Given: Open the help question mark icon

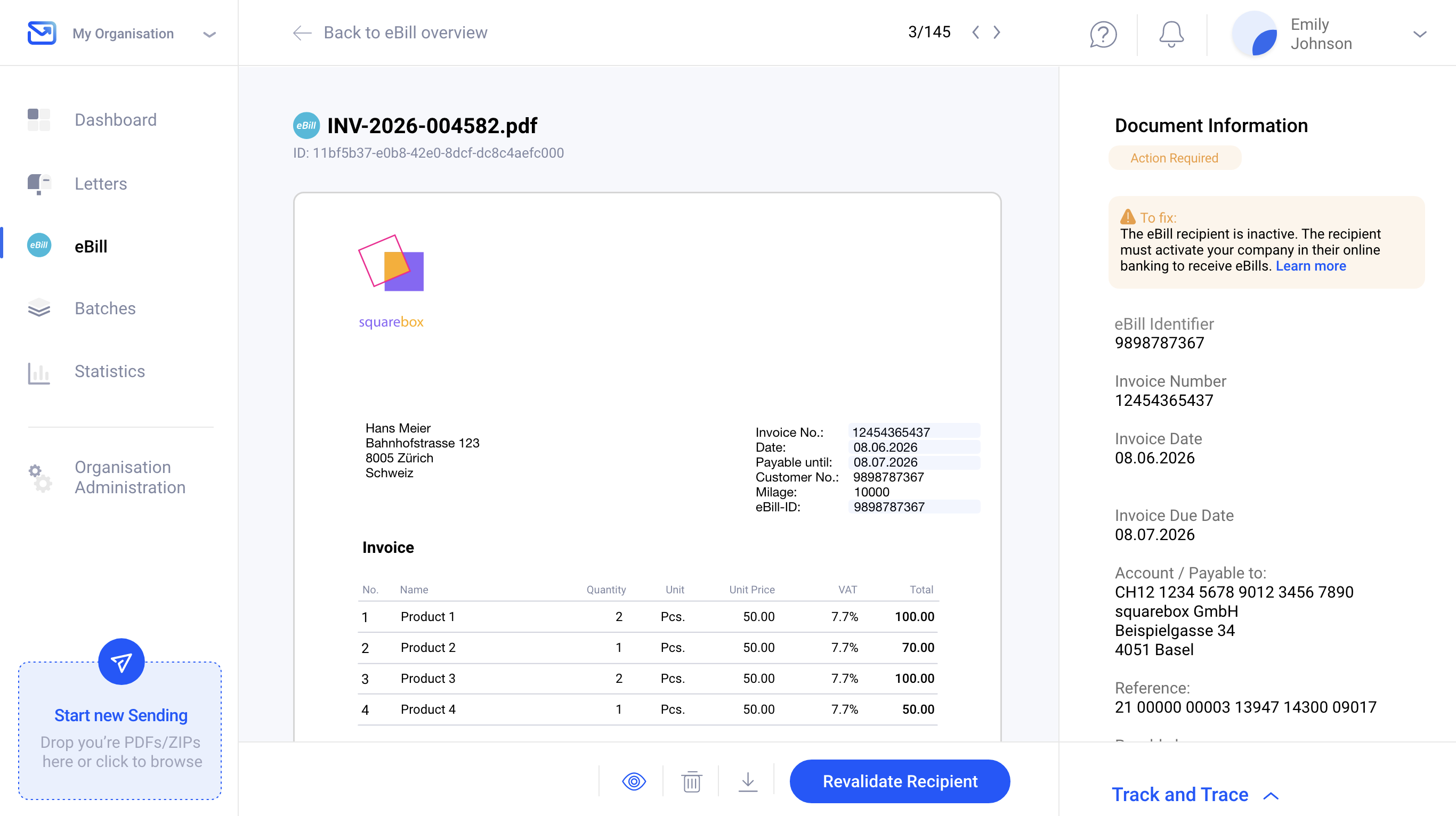Looking at the screenshot, I should point(1103,35).
